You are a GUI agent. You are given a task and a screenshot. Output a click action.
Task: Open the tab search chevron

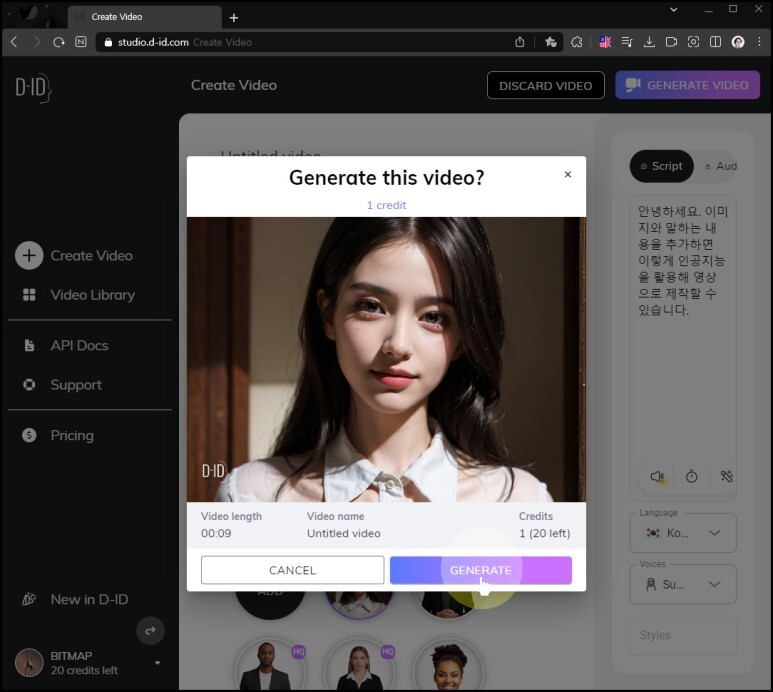pos(673,9)
